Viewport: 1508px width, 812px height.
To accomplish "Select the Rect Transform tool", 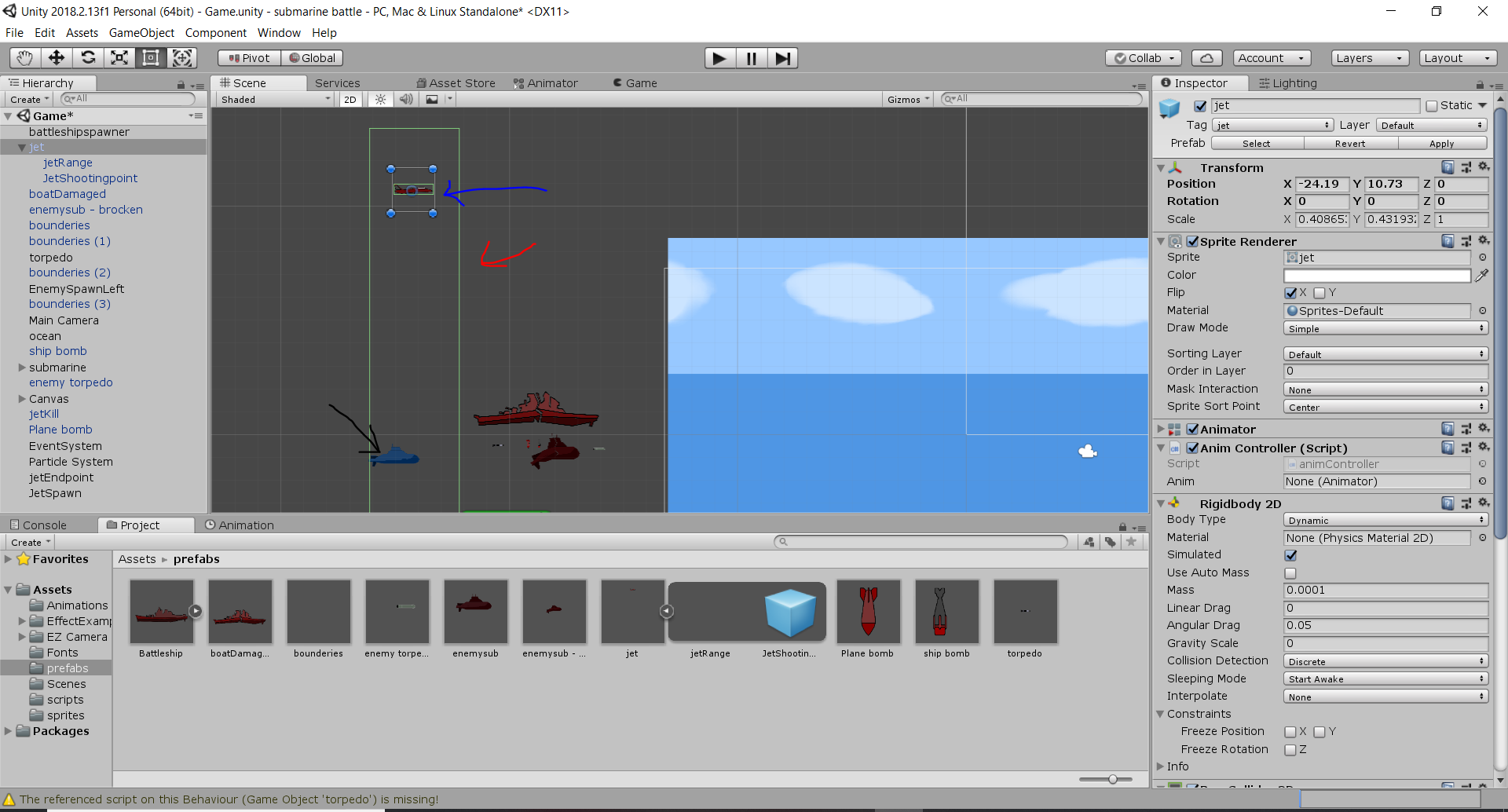I will (151, 57).
